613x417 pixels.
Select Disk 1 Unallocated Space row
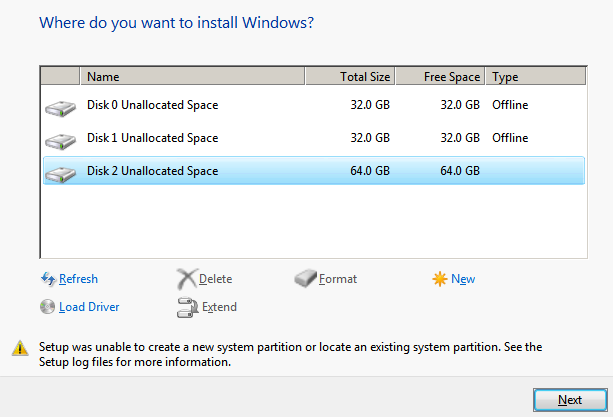click(314, 138)
